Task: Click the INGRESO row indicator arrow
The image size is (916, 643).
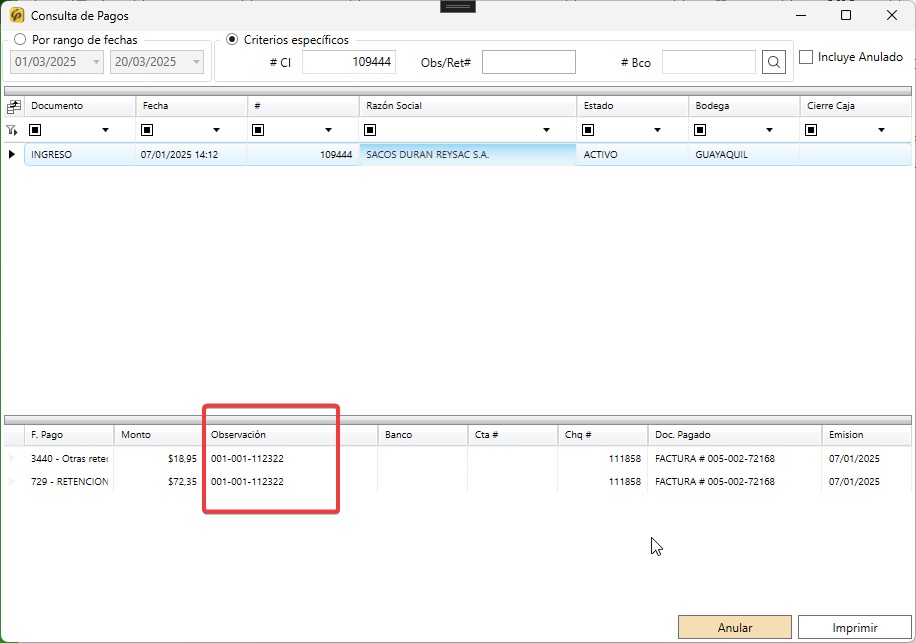Action: (x=12, y=154)
